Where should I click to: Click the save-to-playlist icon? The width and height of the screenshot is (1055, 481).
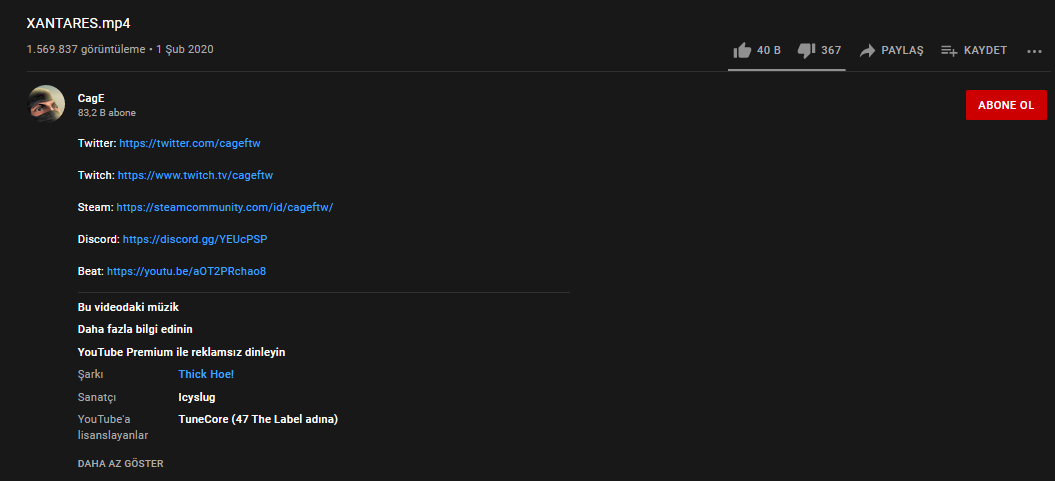(949, 50)
